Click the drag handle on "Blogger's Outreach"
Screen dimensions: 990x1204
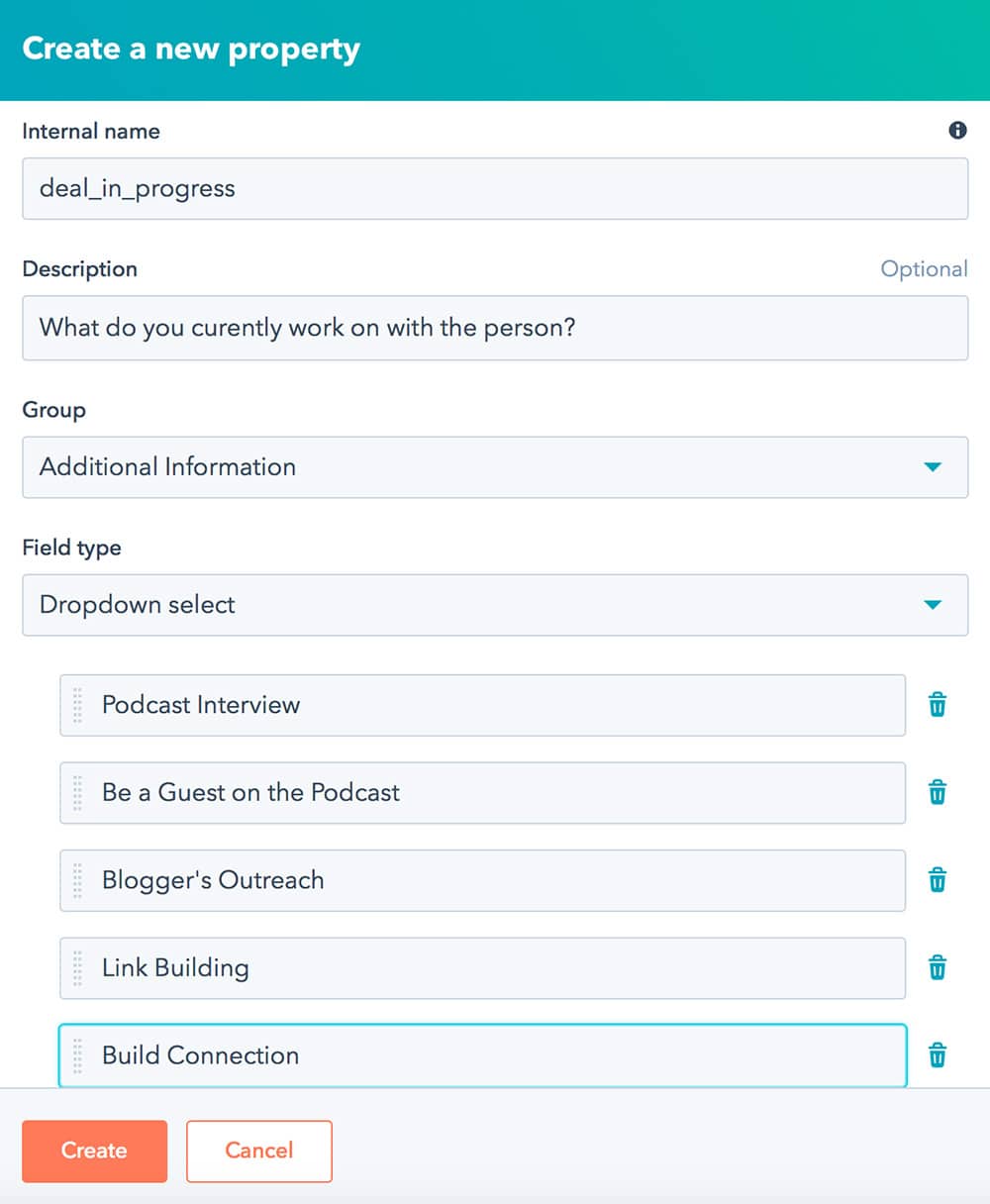(77, 880)
